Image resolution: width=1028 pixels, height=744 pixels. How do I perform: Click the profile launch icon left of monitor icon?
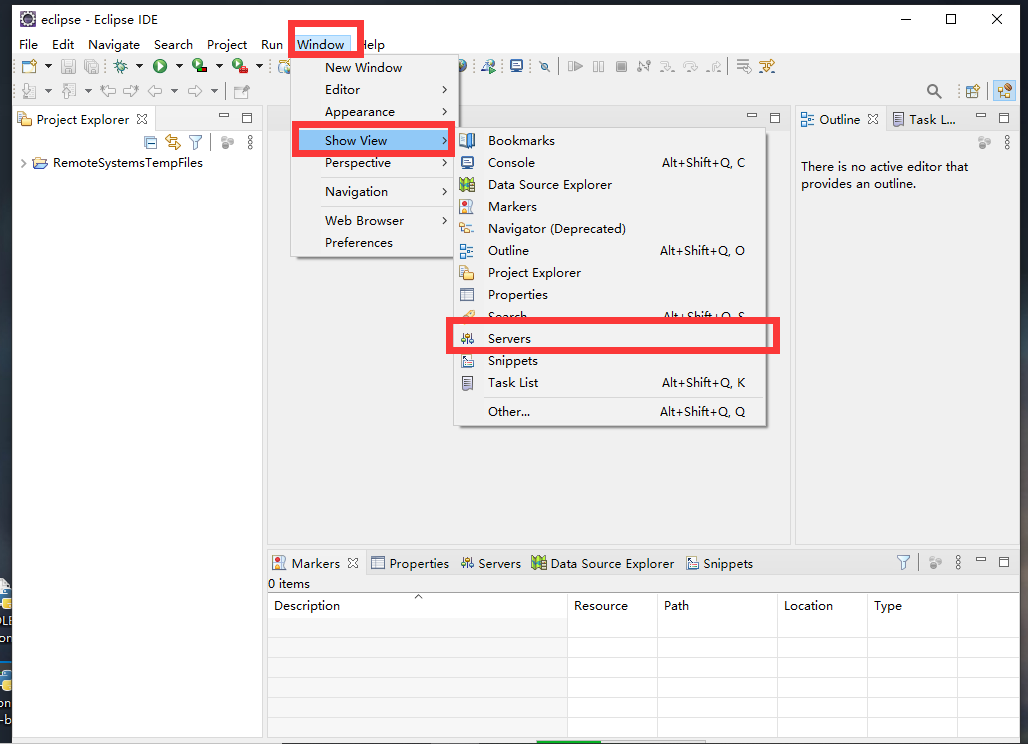[x=488, y=66]
